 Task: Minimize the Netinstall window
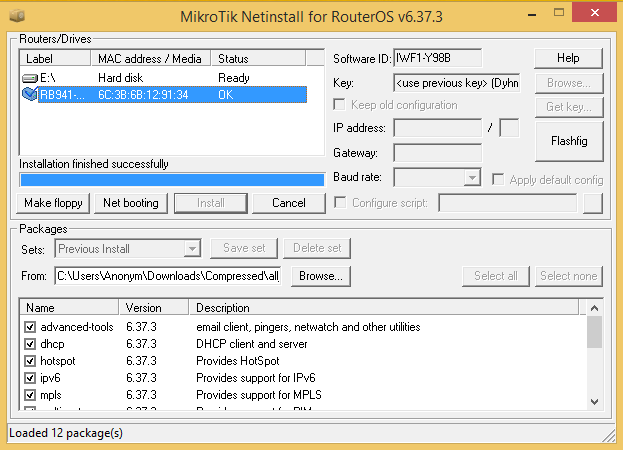pos(532,15)
